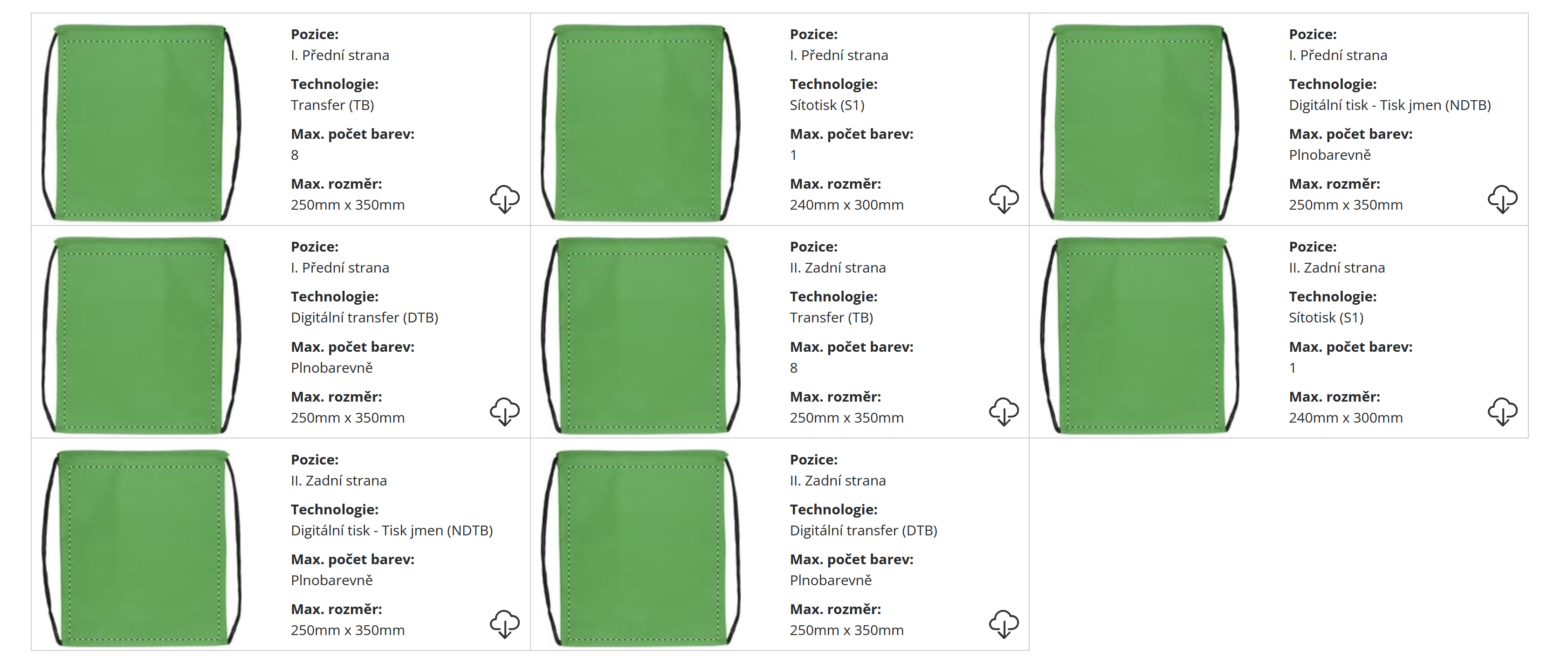Open bag image for back Transfer (TB)
The image size is (1568, 670).
[640, 335]
